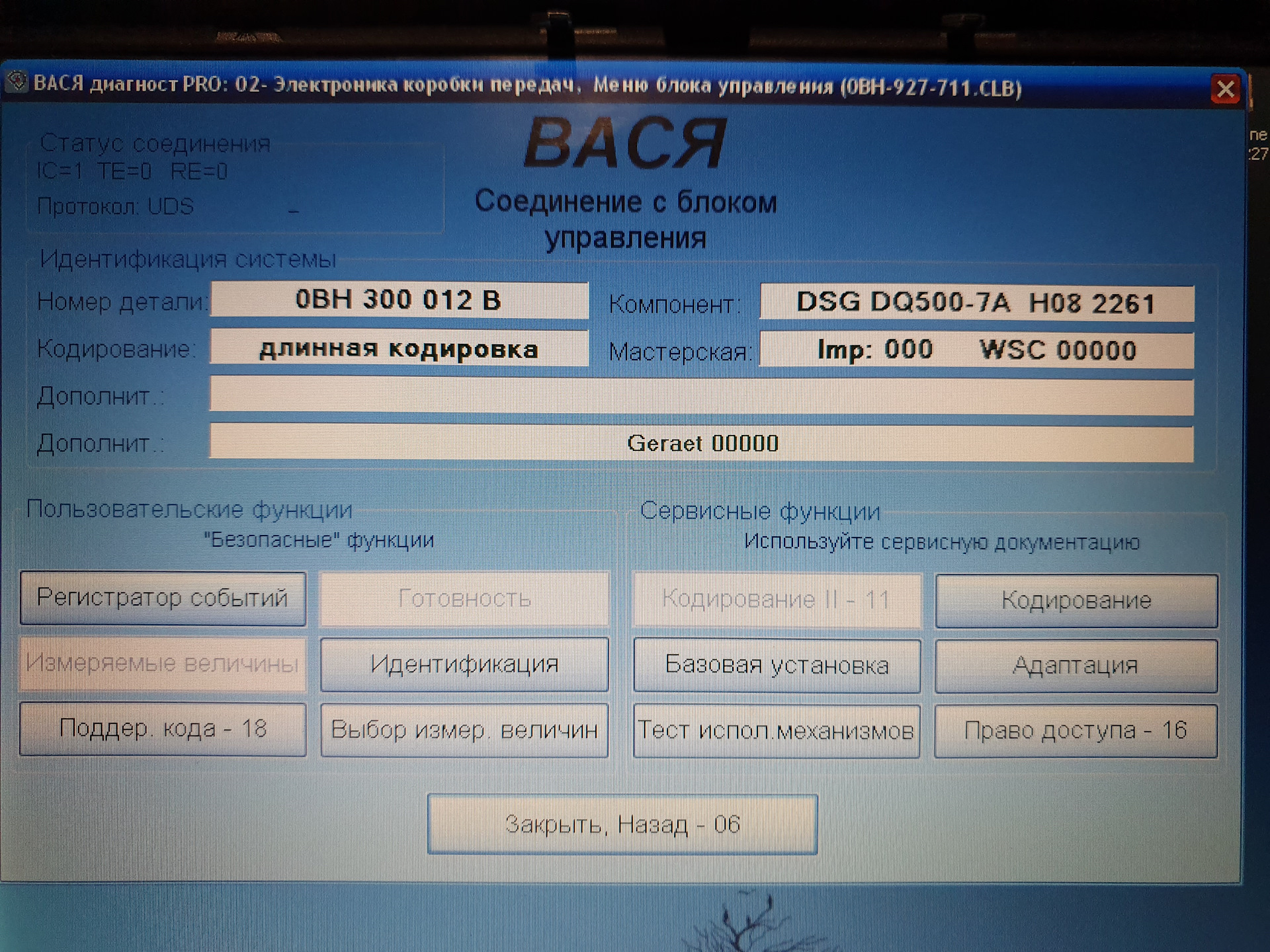The width and height of the screenshot is (1270, 952).
Task: Open the Идентификация screen
Action: tap(464, 664)
